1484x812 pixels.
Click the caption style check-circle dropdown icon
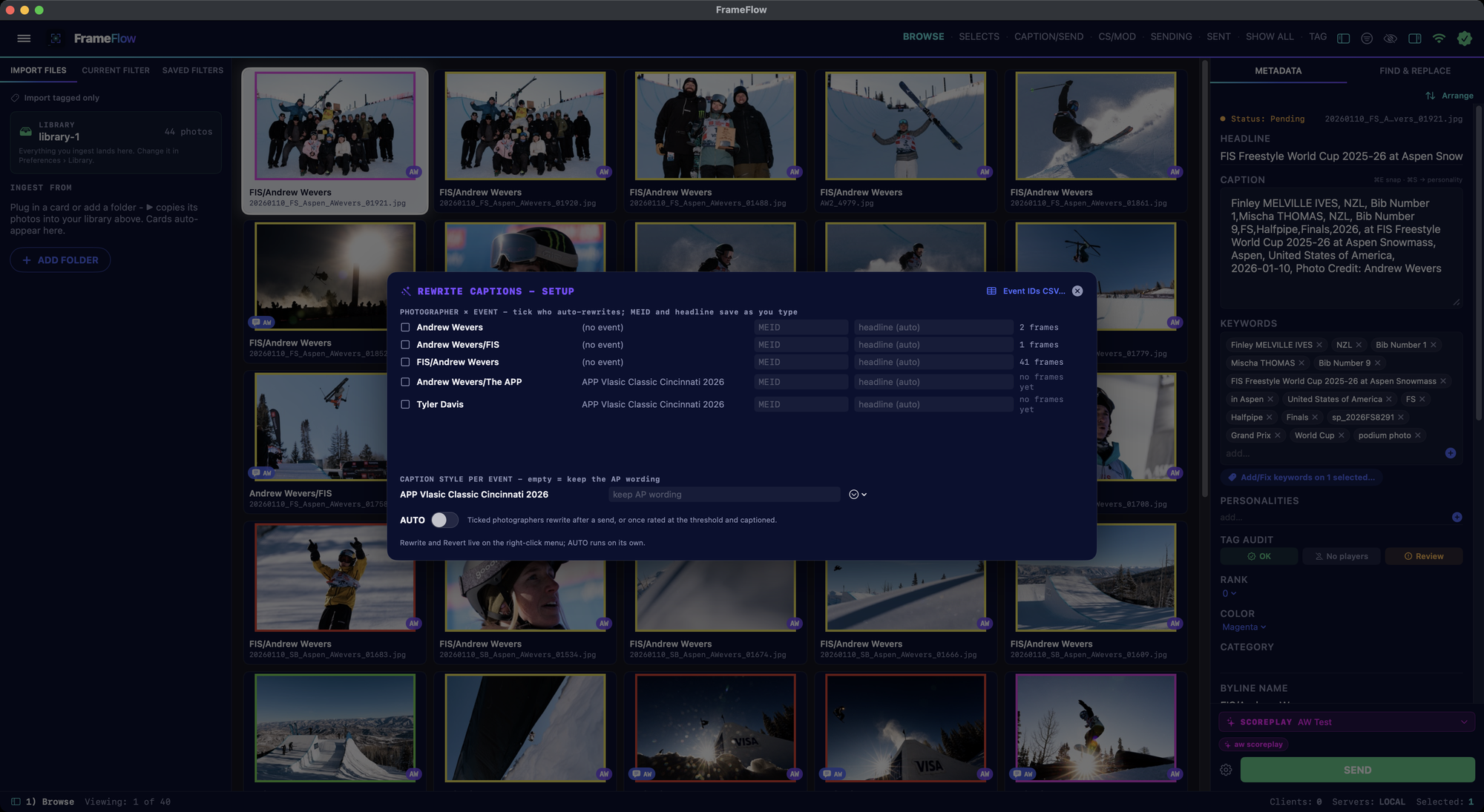coord(857,495)
